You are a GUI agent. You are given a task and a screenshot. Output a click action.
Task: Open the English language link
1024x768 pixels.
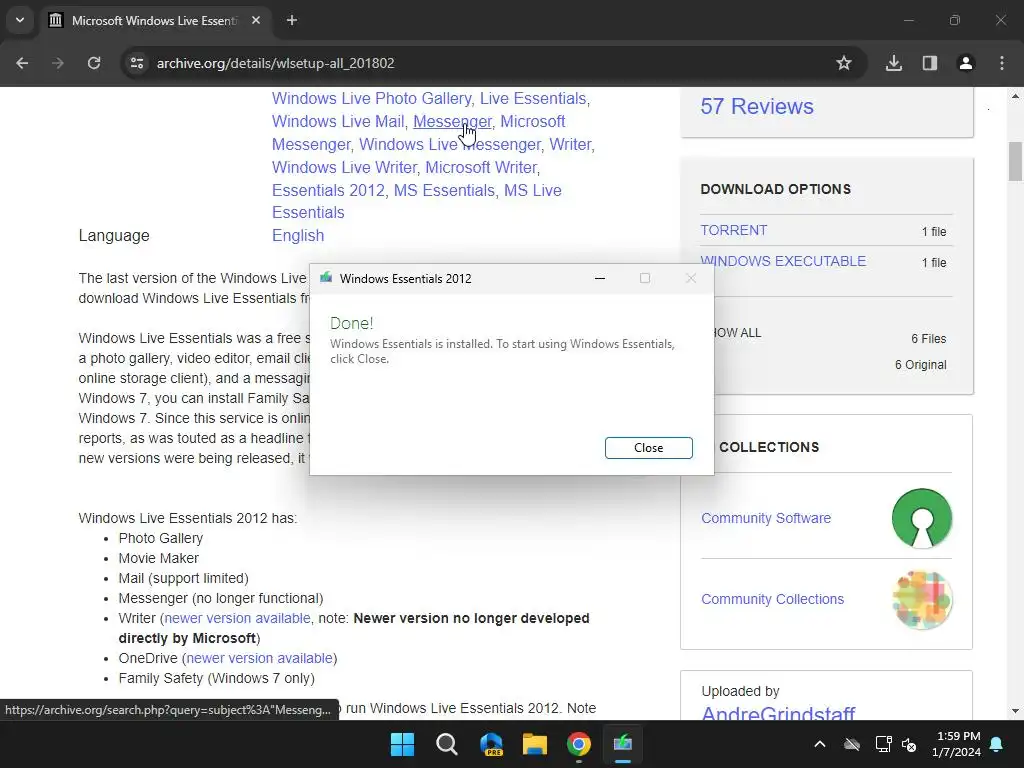298,236
